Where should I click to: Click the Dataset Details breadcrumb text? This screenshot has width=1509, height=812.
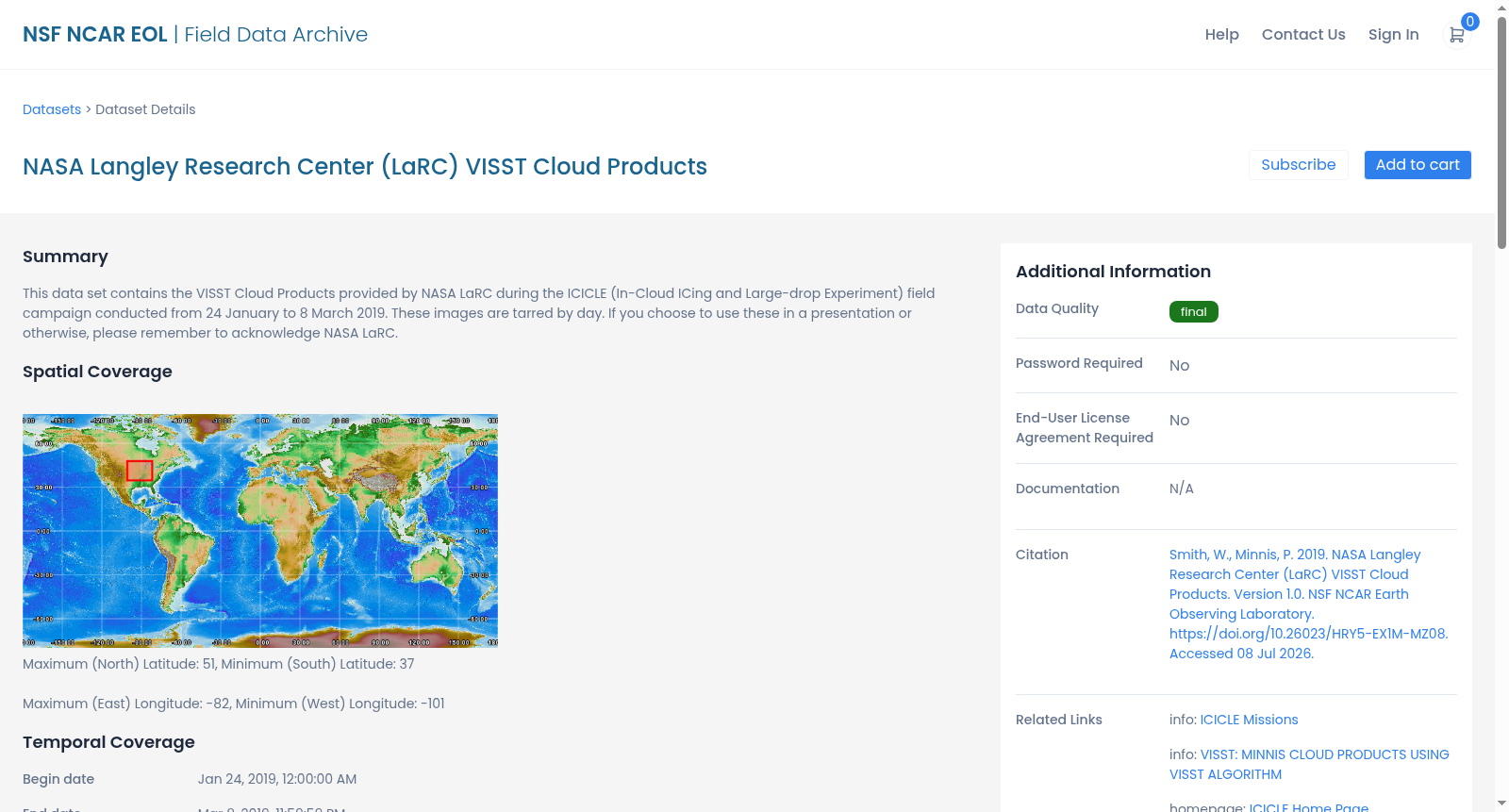[x=145, y=109]
